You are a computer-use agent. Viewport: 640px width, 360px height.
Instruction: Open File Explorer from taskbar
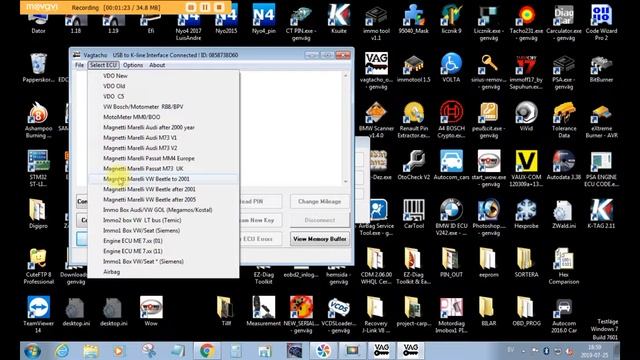91,351
